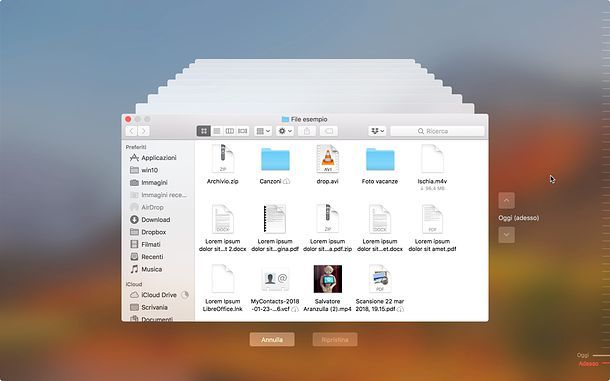The height and width of the screenshot is (381, 610).
Task: Select the Ischia.m4v file icon
Action: tap(432, 158)
